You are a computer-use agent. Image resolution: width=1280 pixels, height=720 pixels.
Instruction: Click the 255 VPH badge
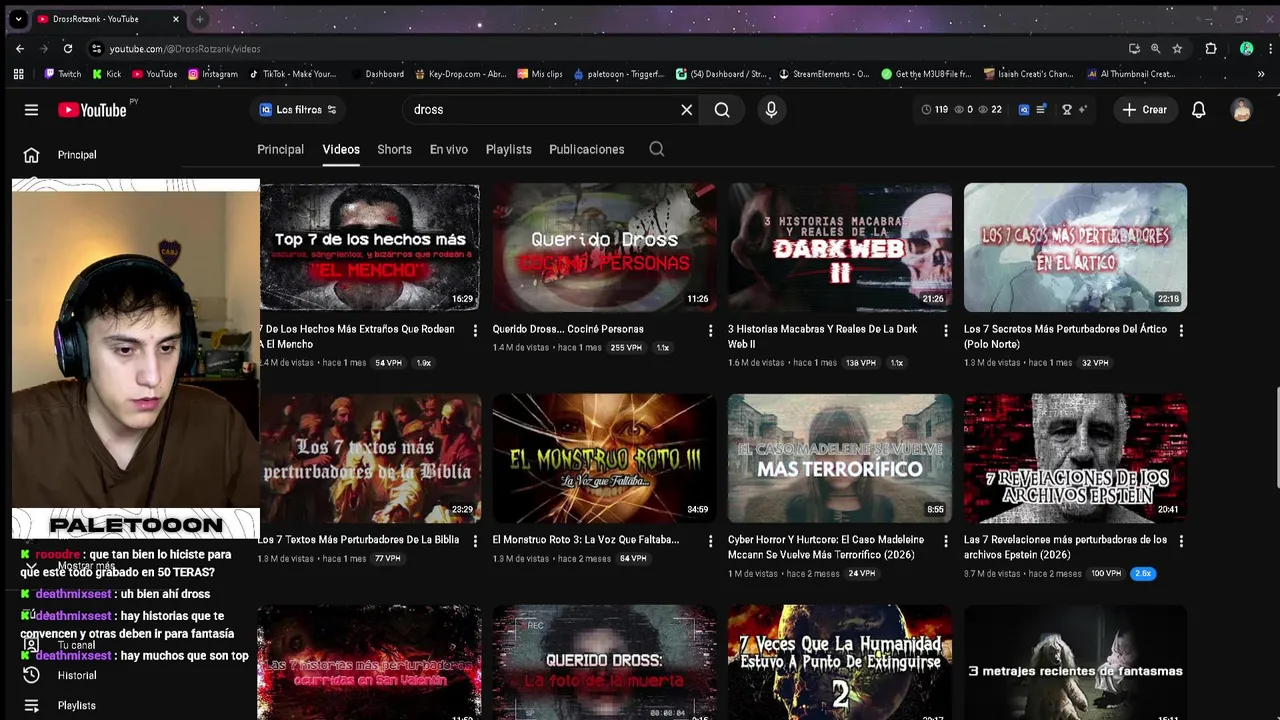626,348
